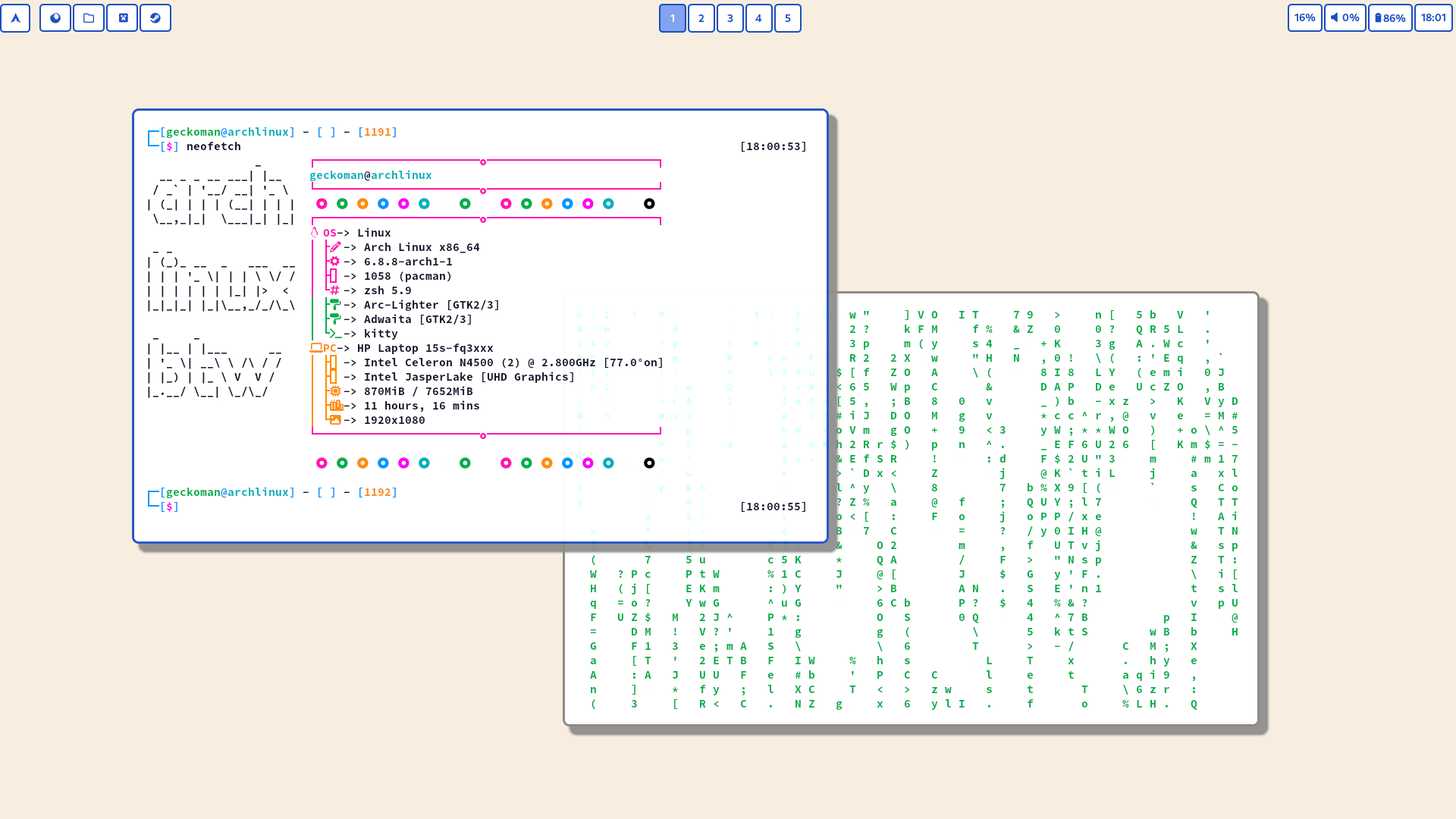The width and height of the screenshot is (1456, 819).
Task: Switch to workspace 4
Action: (758, 18)
